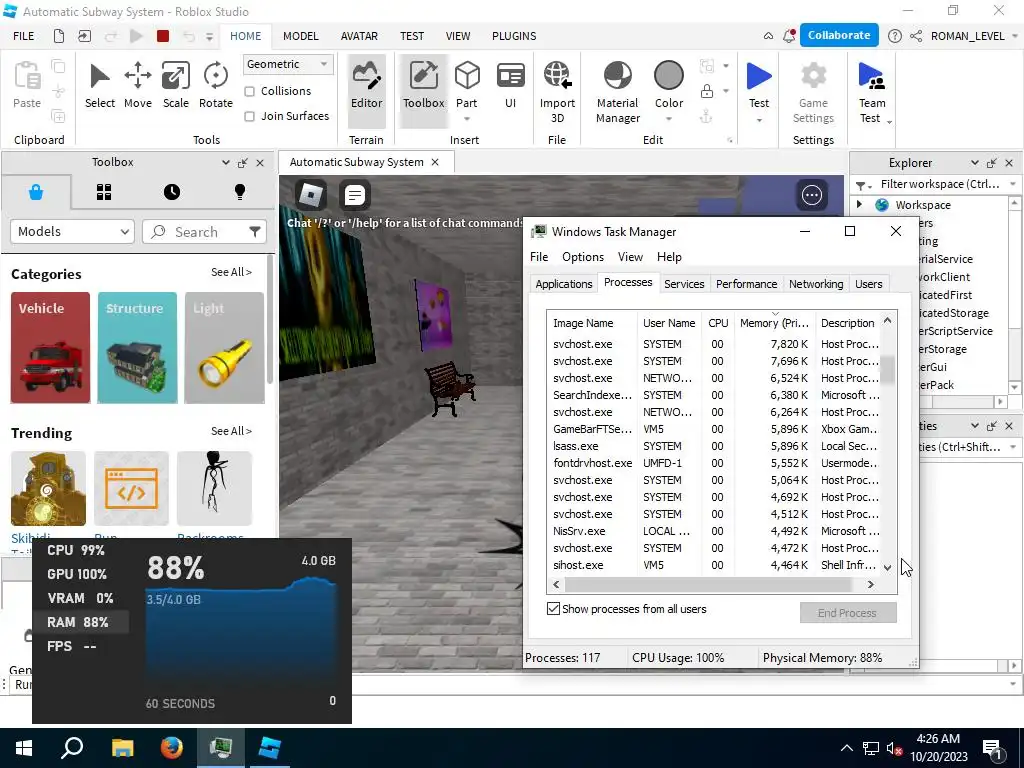Activate the Move tool
Image resolution: width=1024 pixels, height=768 pixels.
[138, 85]
